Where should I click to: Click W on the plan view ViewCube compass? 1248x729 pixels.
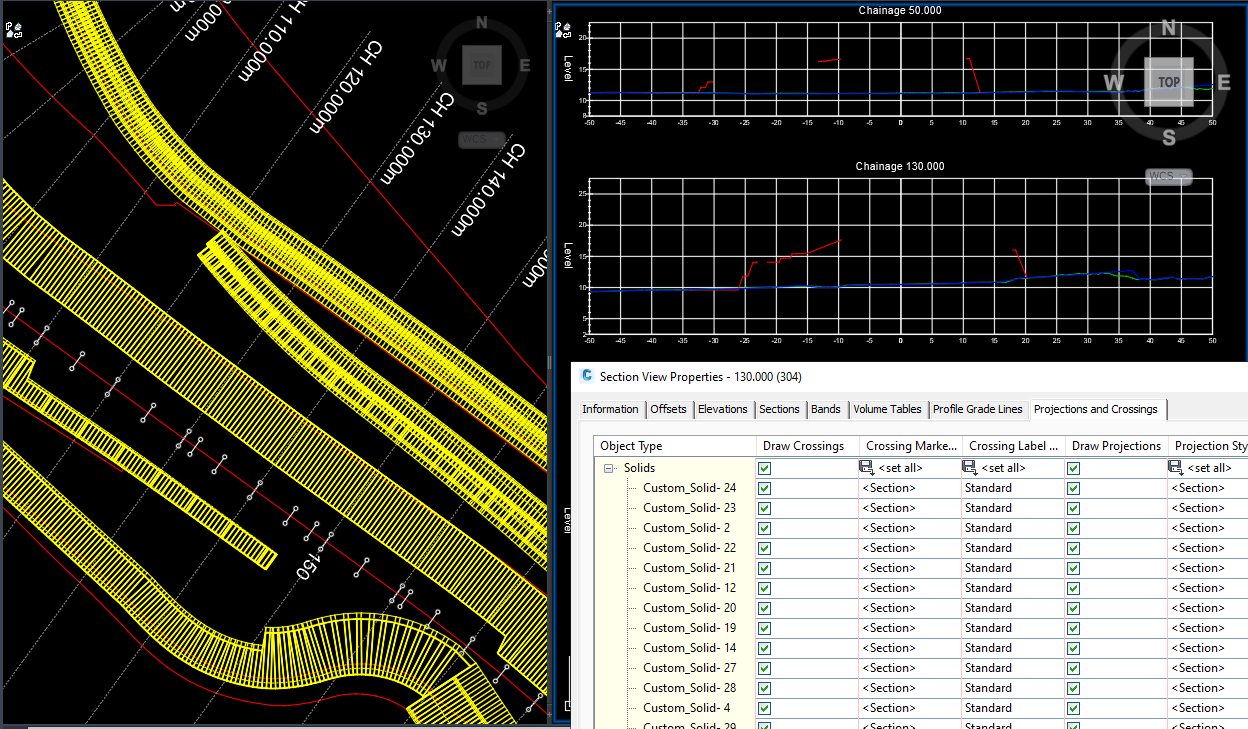438,66
